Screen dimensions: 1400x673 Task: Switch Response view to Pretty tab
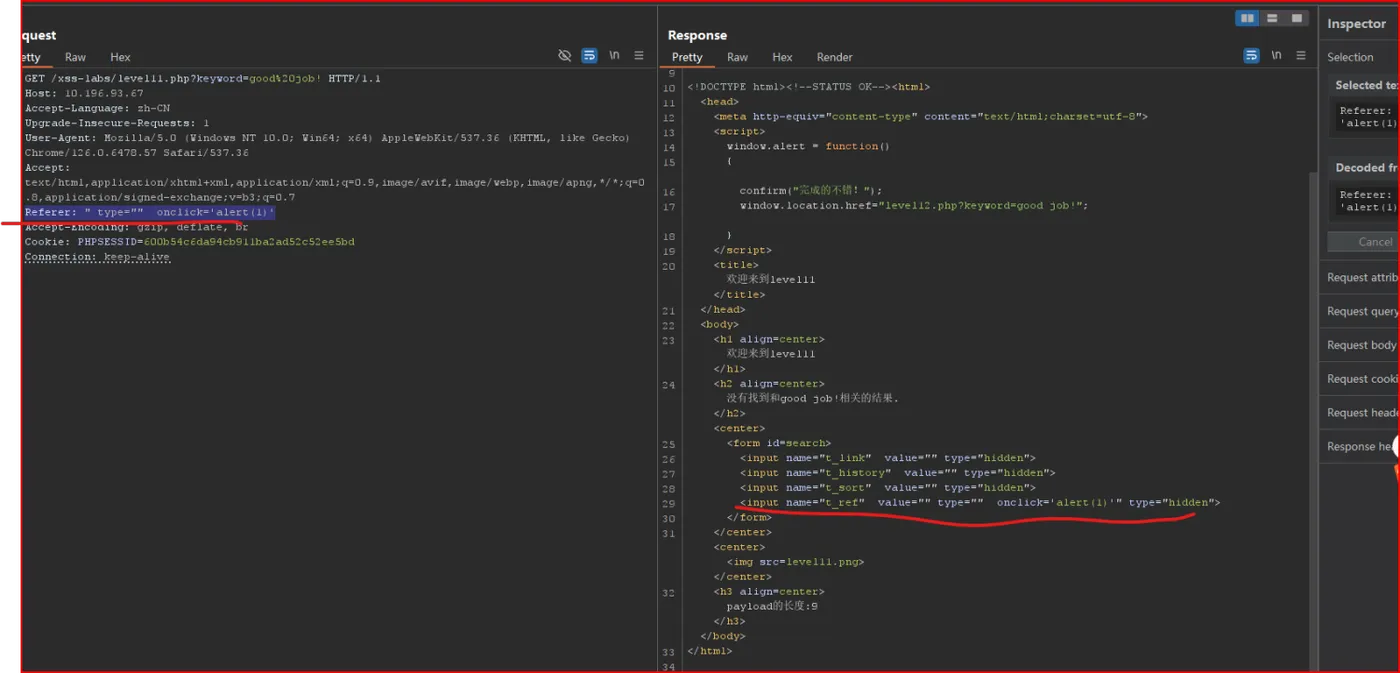(687, 58)
